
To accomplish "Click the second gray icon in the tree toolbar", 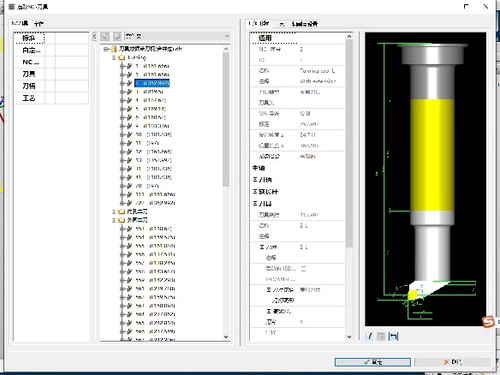I will click(x=117, y=36).
